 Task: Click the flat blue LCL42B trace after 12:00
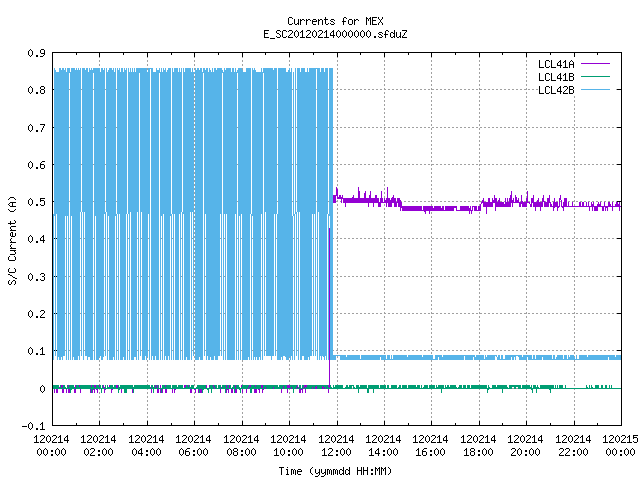pyautogui.click(x=478, y=358)
